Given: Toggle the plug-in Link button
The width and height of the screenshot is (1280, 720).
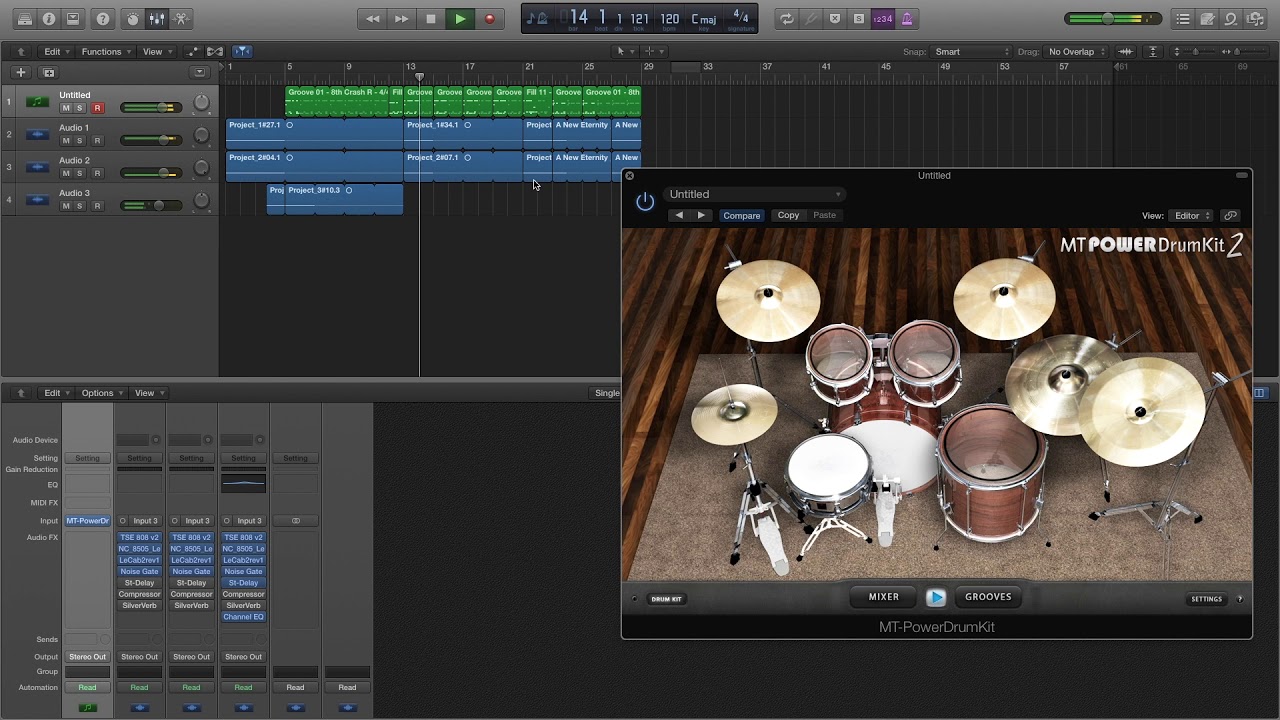Looking at the screenshot, I should [1231, 216].
